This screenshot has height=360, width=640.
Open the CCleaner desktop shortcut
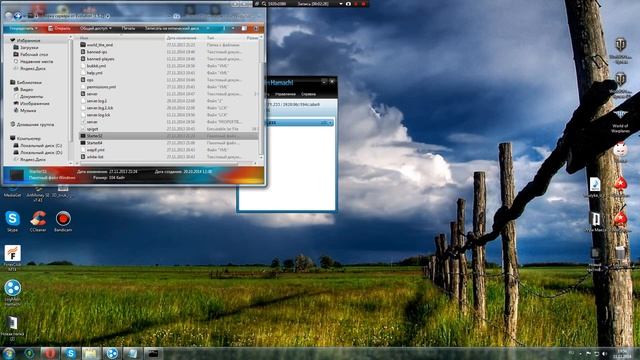tap(38, 221)
